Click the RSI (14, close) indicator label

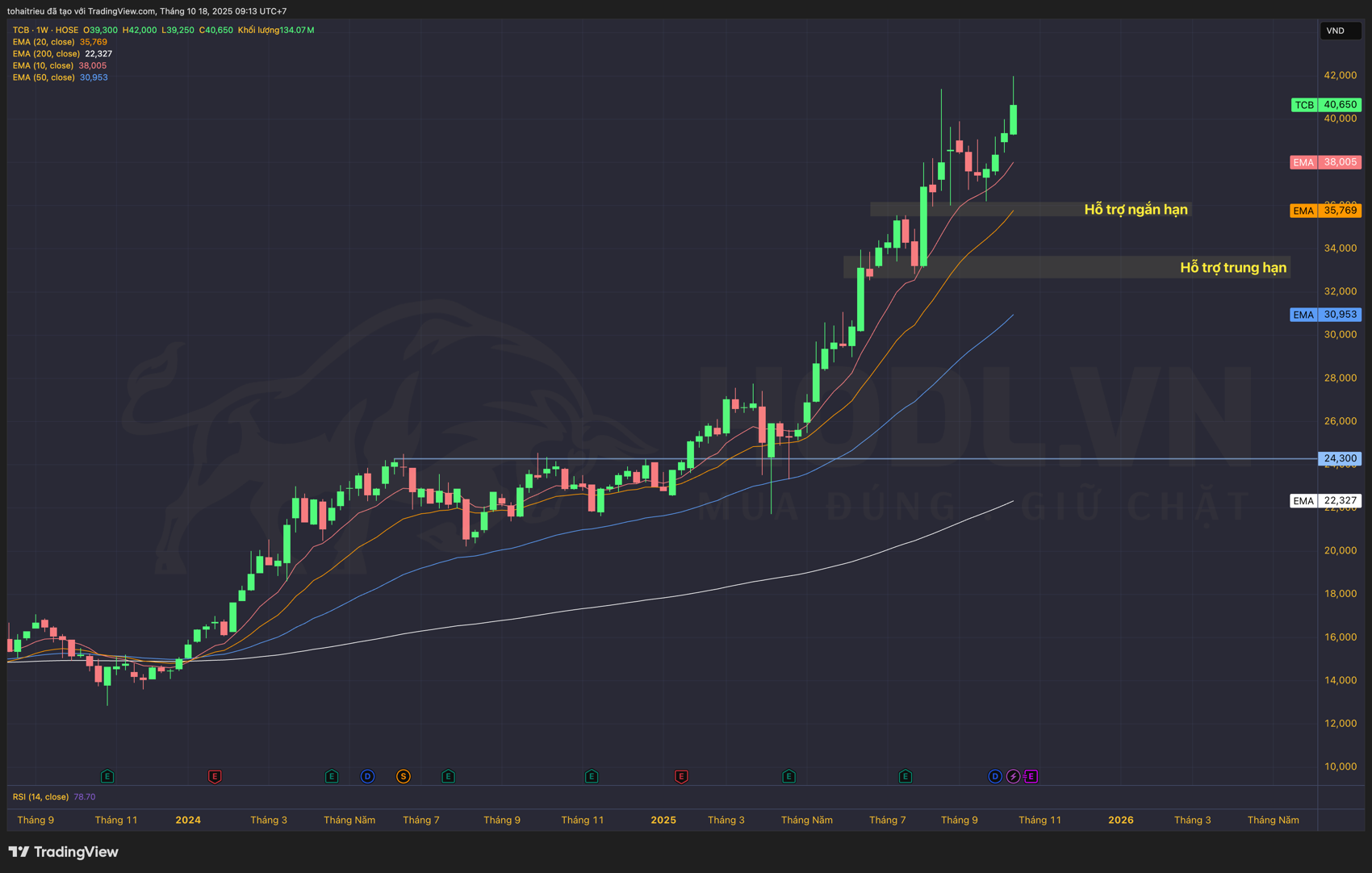[x=40, y=797]
